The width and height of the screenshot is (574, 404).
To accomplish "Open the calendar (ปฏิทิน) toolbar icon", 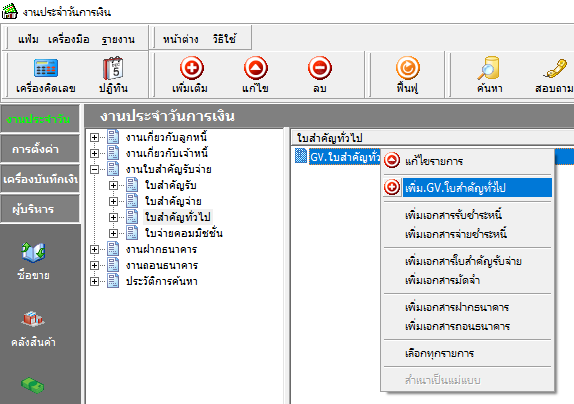I will click(x=113, y=68).
